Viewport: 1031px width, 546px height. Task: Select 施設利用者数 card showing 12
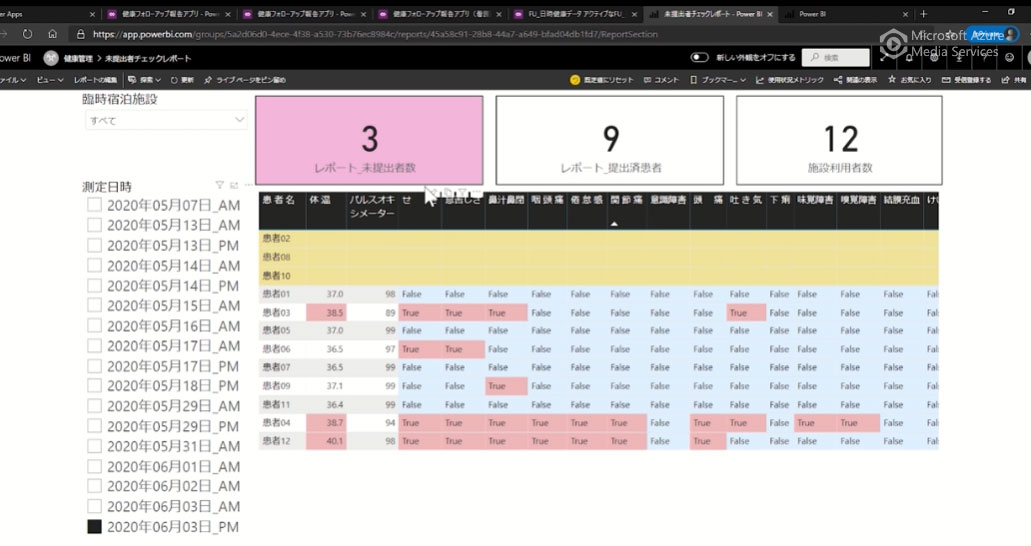point(839,140)
